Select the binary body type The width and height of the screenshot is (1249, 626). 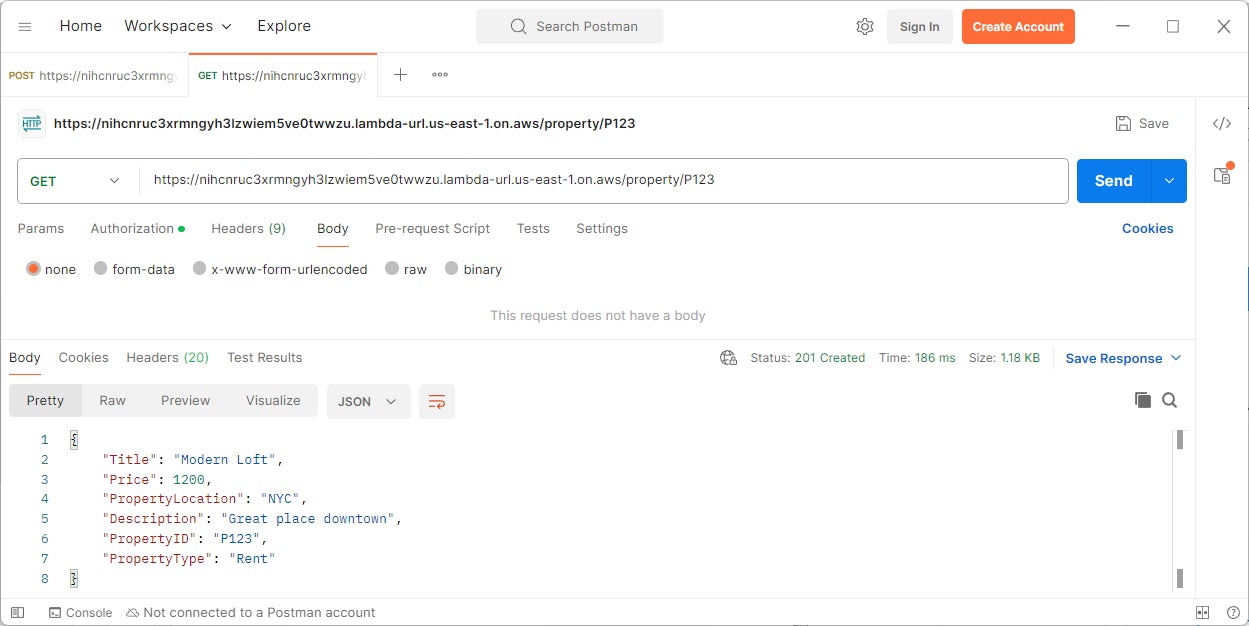[x=473, y=269]
